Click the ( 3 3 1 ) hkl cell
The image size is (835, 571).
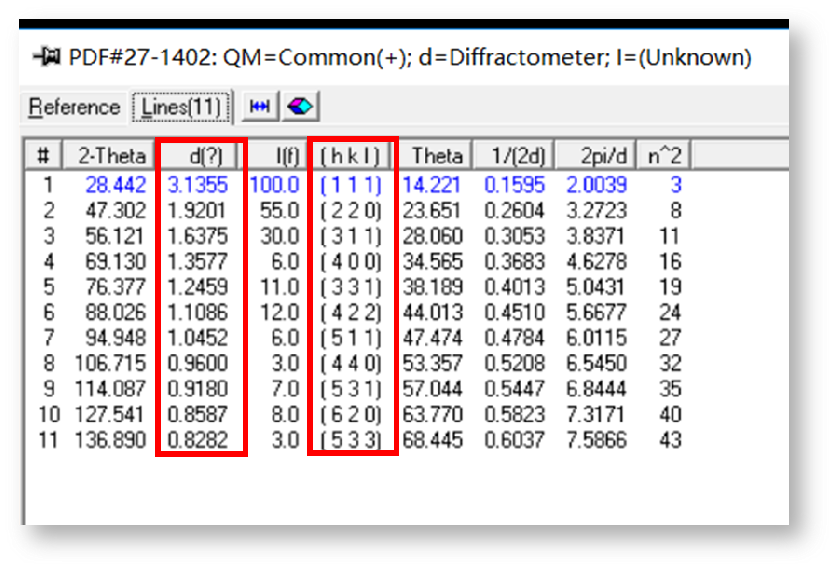click(x=351, y=287)
